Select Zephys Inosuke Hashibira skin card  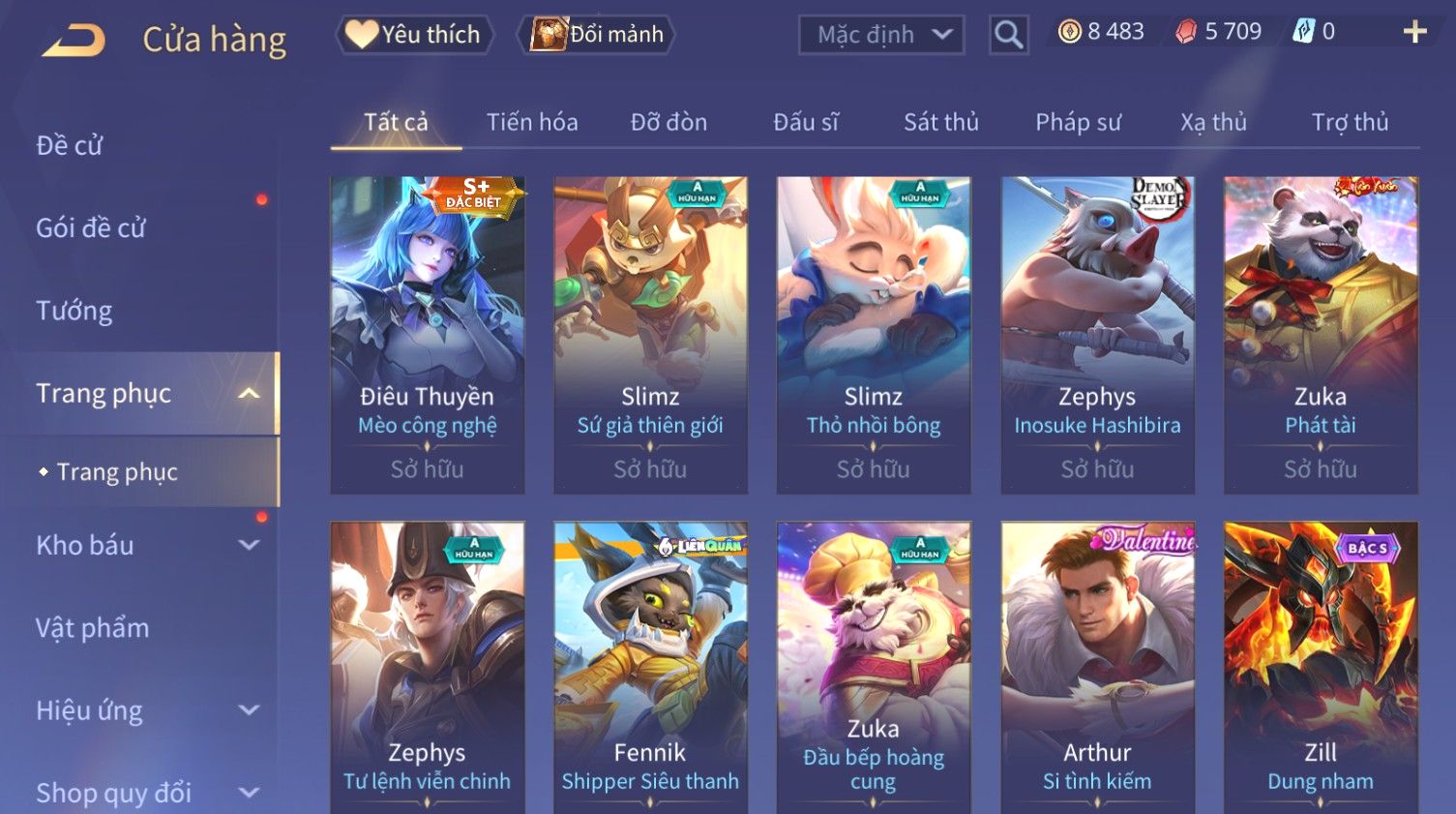[1097, 335]
